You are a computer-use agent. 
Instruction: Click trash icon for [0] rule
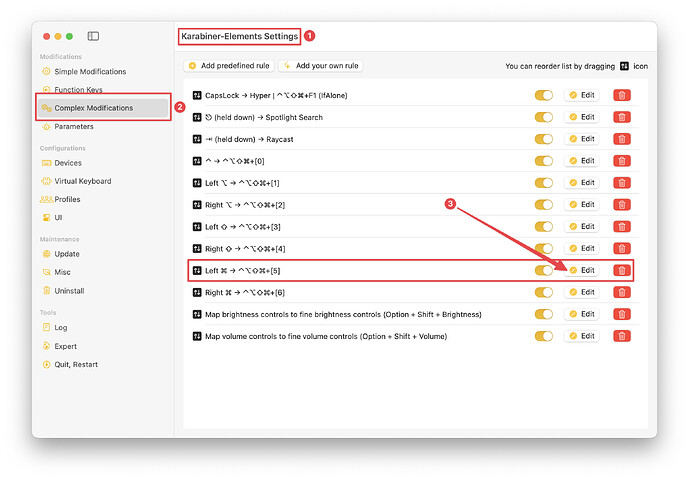622,161
